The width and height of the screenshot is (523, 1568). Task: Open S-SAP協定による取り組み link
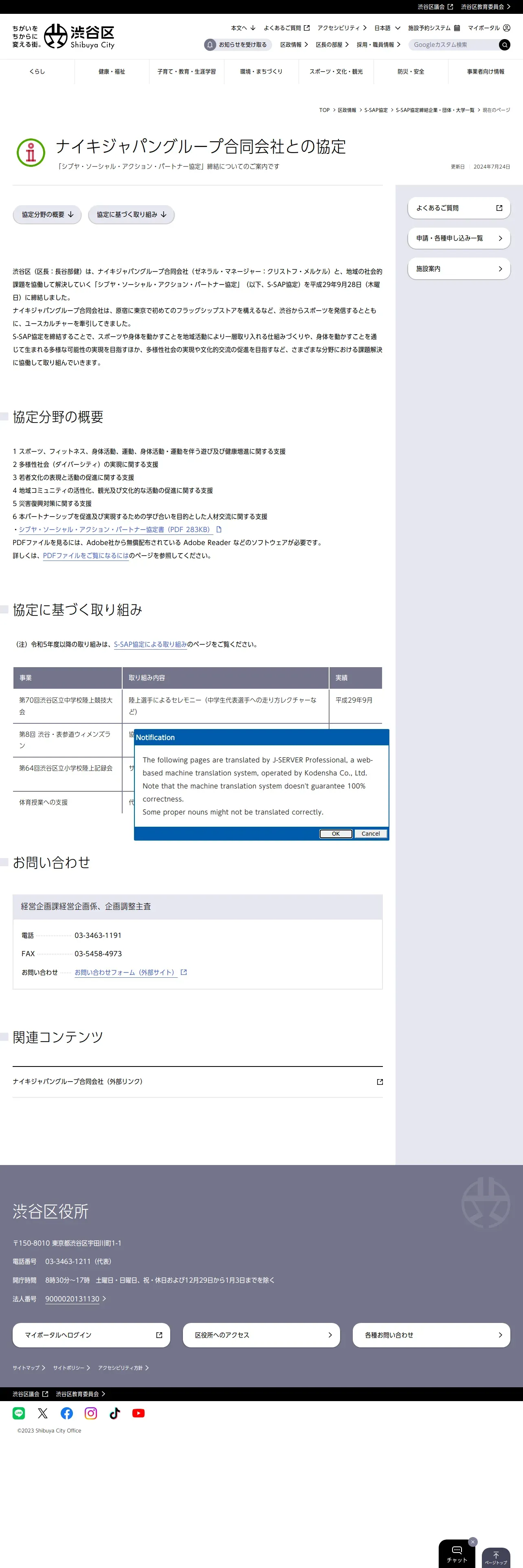(x=150, y=645)
